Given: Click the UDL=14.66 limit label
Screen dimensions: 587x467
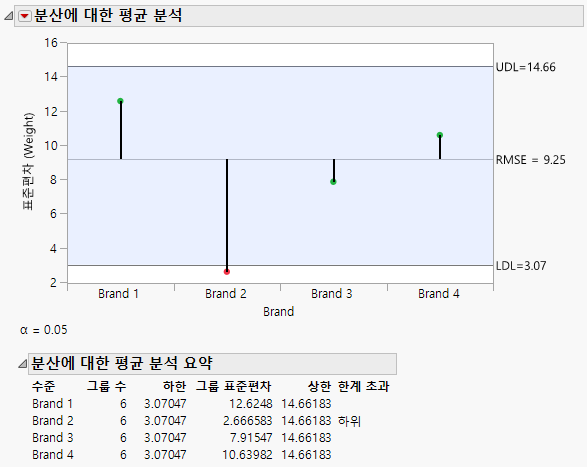Looking at the screenshot, I should [526, 67].
